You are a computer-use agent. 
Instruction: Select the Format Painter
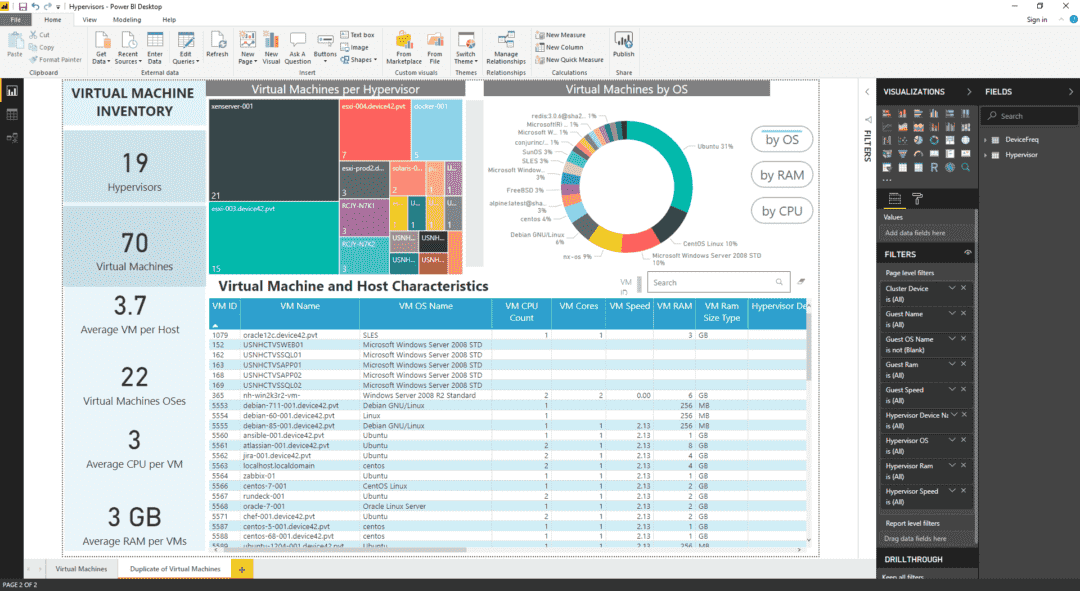point(55,59)
